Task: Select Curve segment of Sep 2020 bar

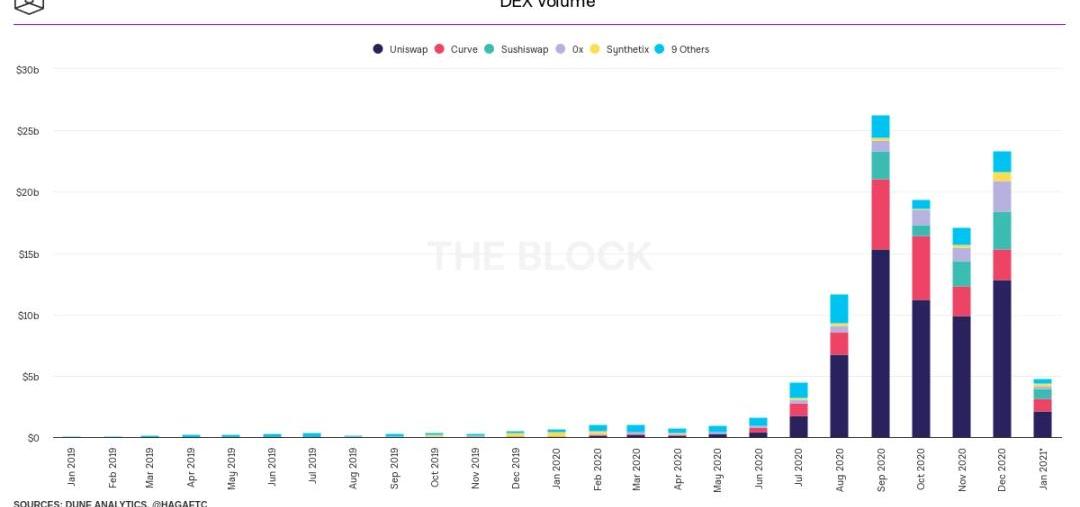Action: (x=880, y=214)
